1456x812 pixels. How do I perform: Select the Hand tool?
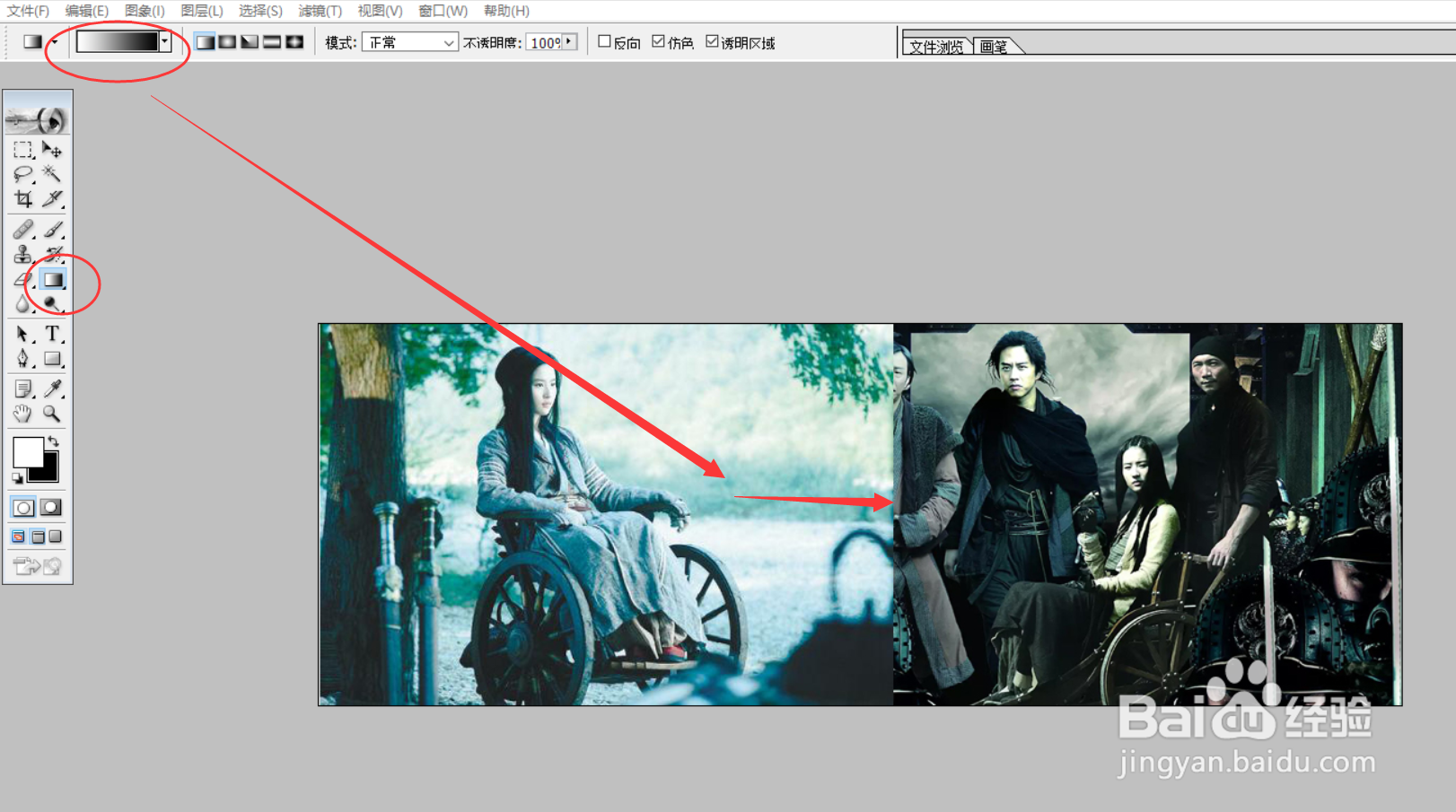click(x=23, y=414)
